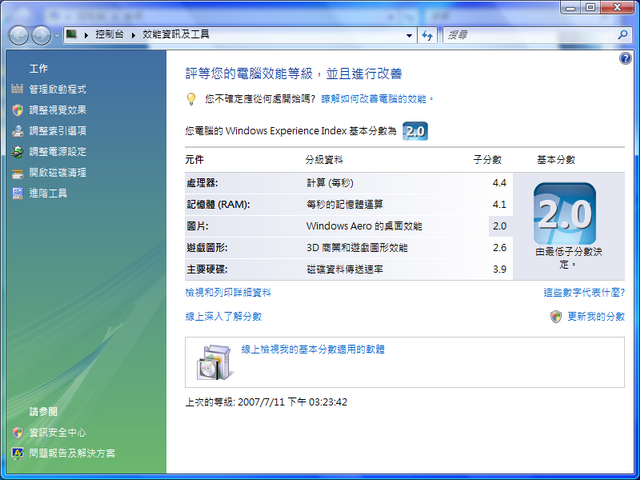Viewport: 640px width, 480px height.
Task: Click '3D 商業和遊戲圖形效能' description text
Action: point(357,248)
